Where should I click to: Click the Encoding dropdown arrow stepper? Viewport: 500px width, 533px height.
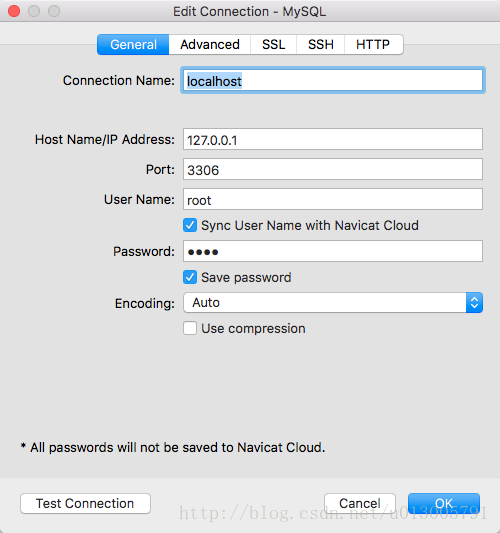tap(475, 303)
